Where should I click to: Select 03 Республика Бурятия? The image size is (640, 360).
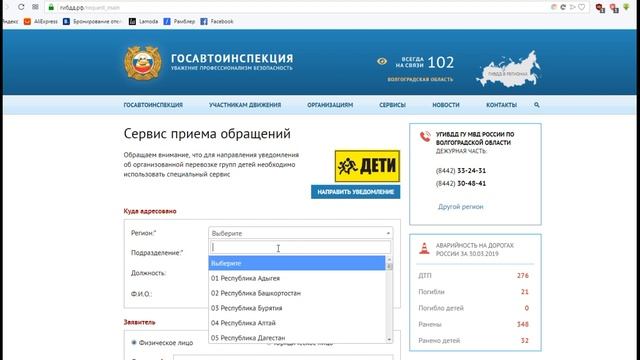(297, 308)
